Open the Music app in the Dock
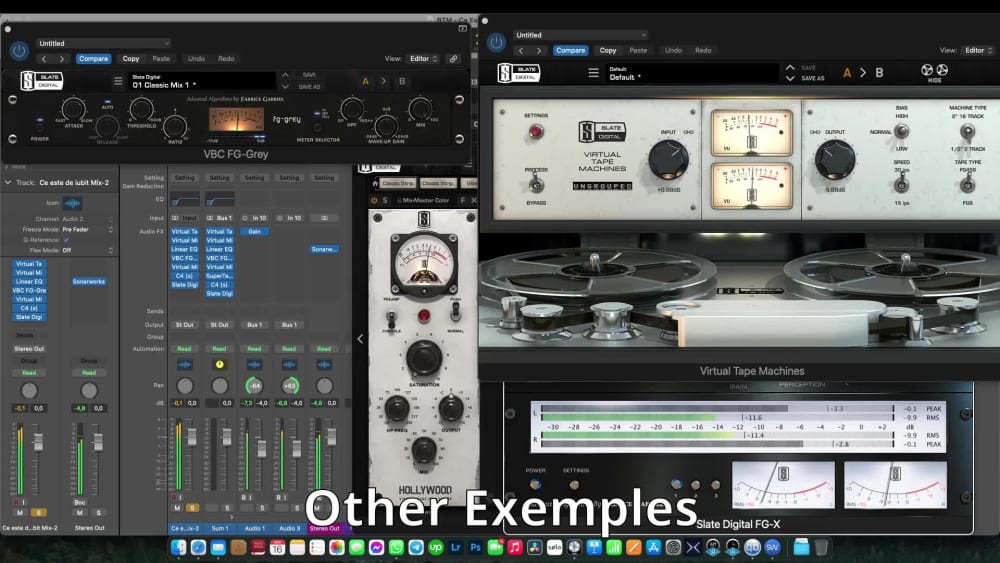Screen dimensions: 1000x563 (515, 547)
